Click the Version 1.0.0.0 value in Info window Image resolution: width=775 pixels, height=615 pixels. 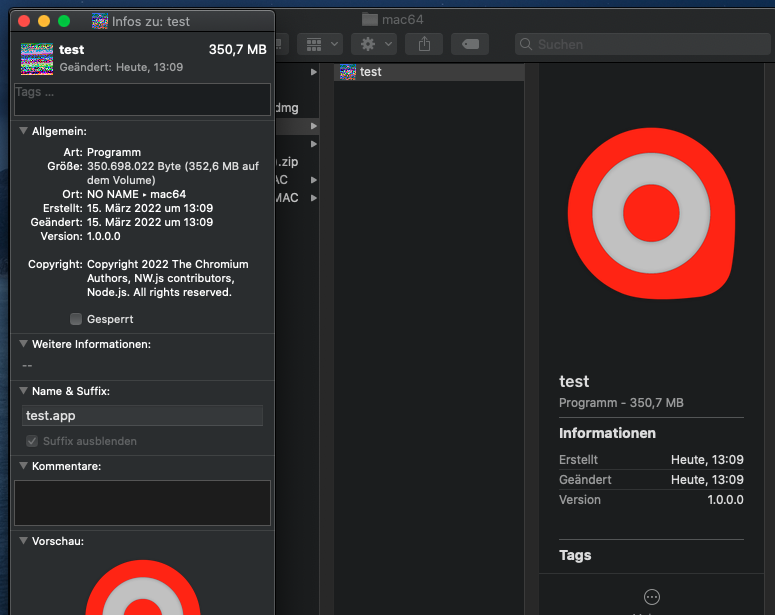tap(104, 236)
